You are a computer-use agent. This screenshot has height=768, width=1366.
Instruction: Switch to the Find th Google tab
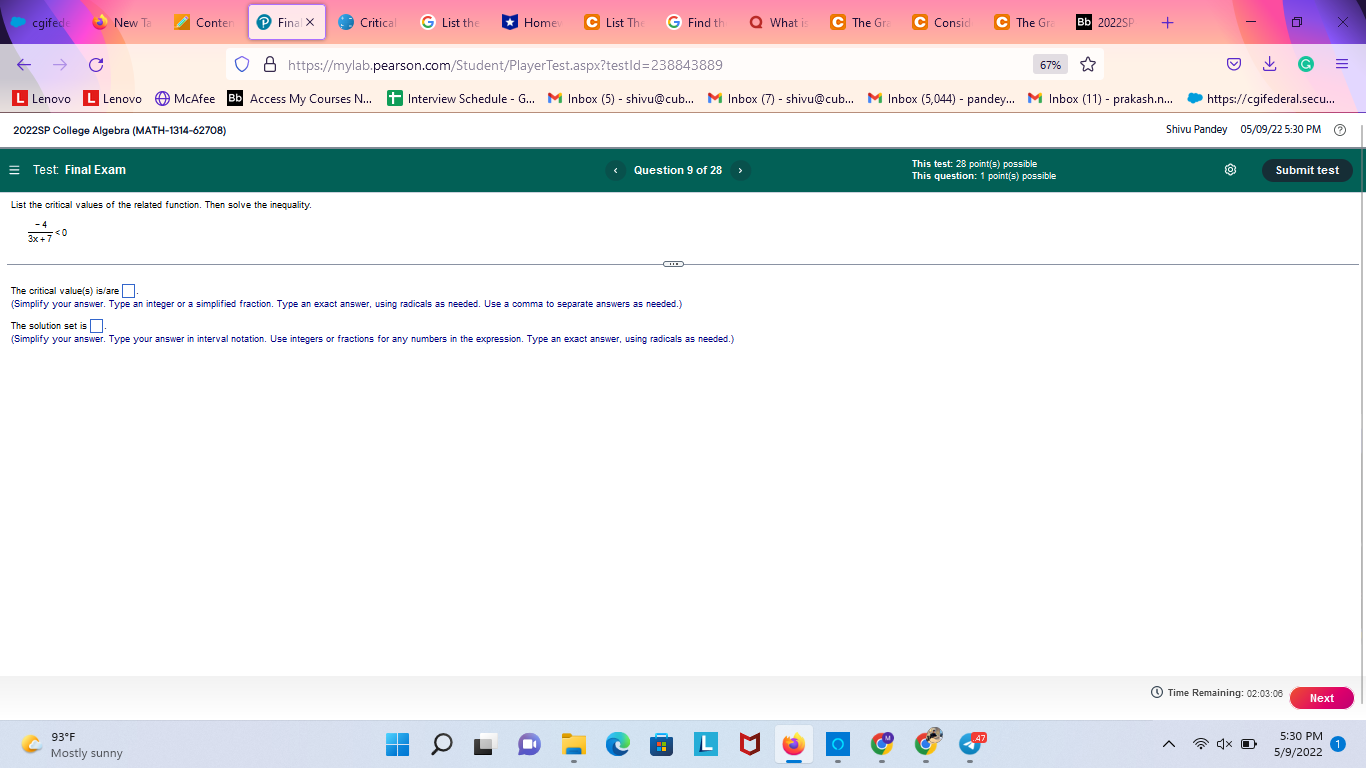coord(696,22)
